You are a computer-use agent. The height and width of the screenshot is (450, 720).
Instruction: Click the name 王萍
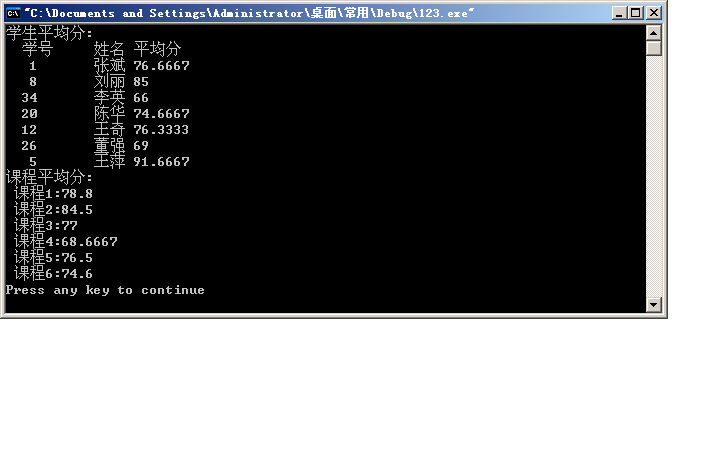coord(109,161)
